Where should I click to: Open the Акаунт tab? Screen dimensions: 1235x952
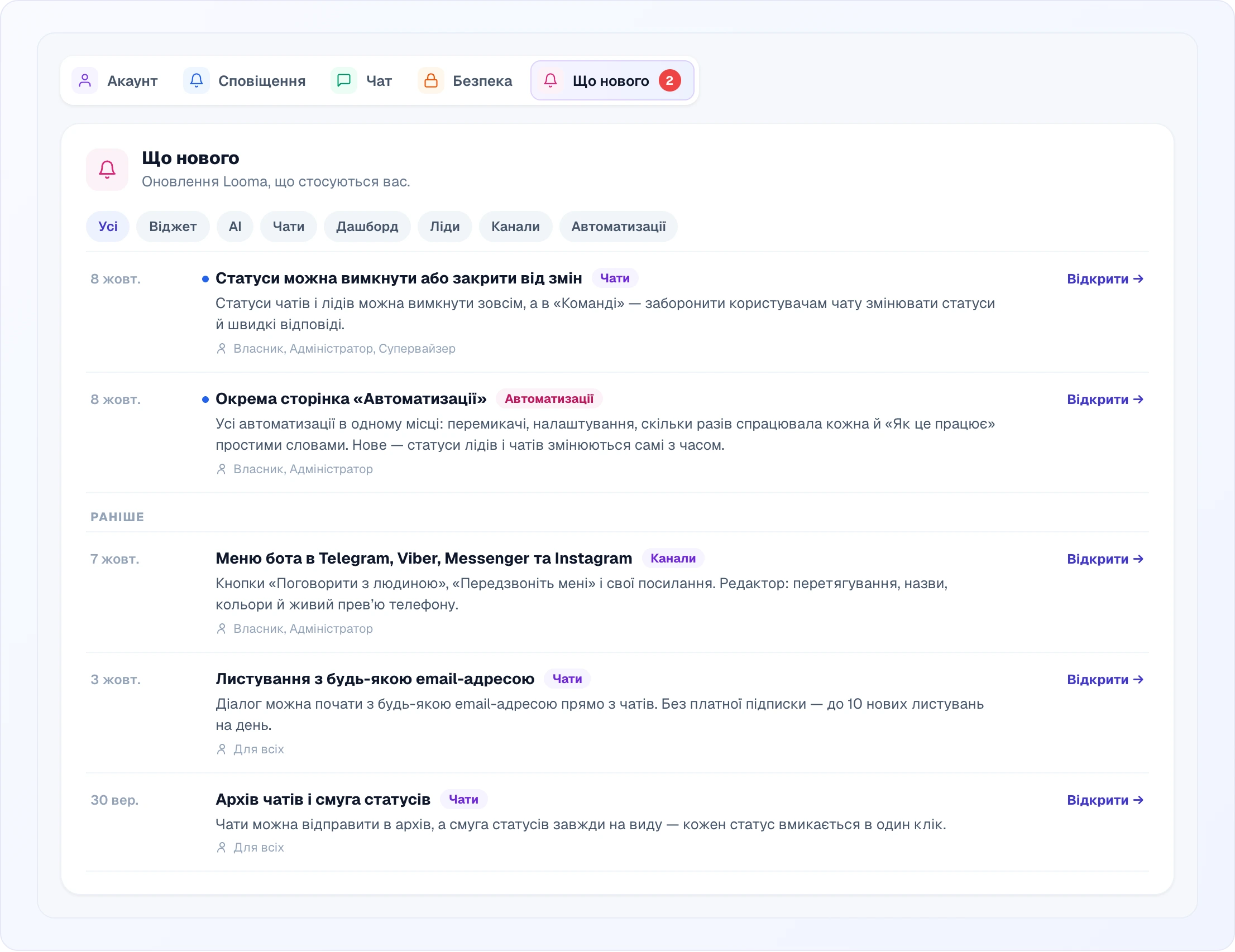coord(116,81)
